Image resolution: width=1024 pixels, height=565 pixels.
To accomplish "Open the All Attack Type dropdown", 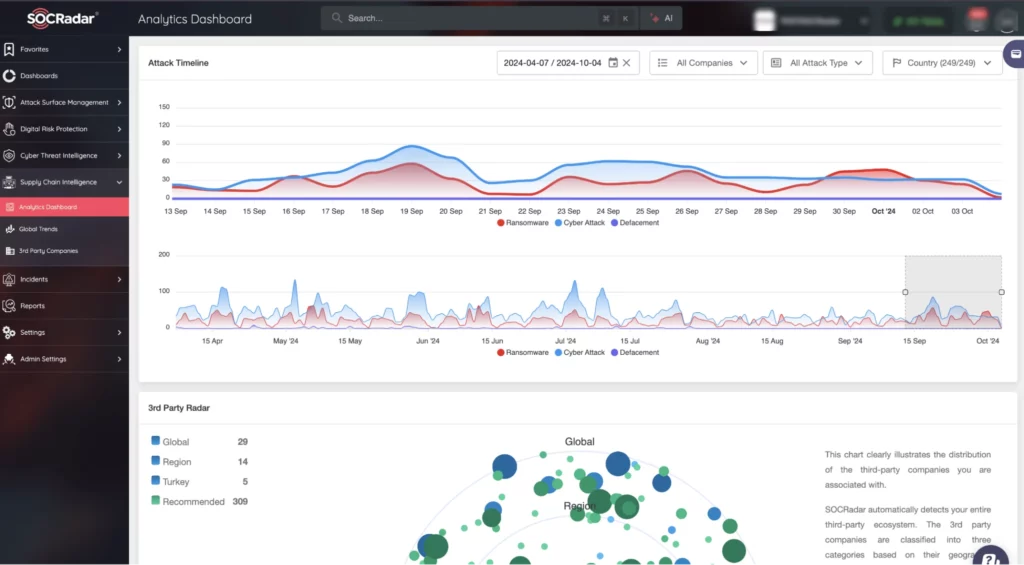I will pyautogui.click(x=817, y=63).
